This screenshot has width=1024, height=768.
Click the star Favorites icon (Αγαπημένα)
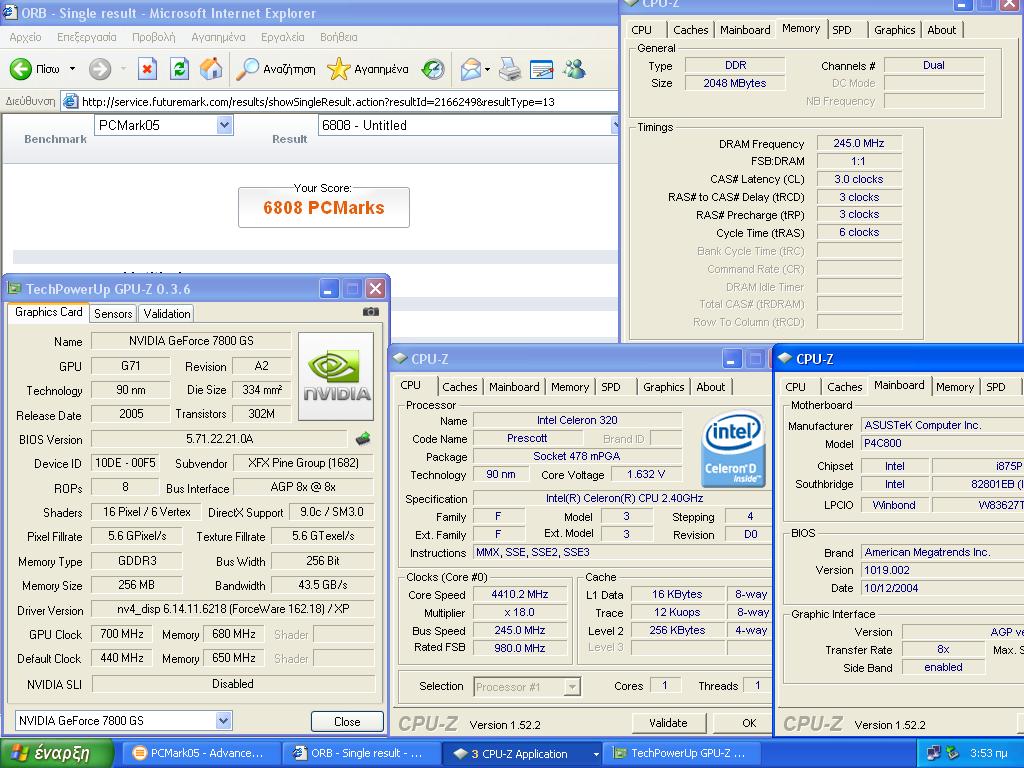(338, 69)
